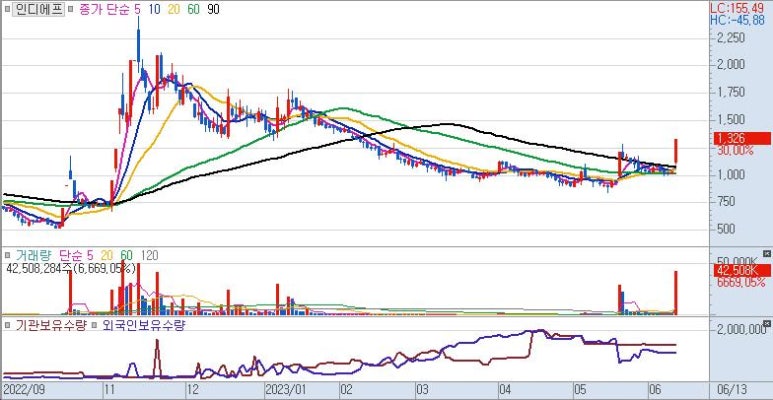The height and width of the screenshot is (400, 773).
Task: Click the 50,000K volume axis label
Action: [x=738, y=260]
